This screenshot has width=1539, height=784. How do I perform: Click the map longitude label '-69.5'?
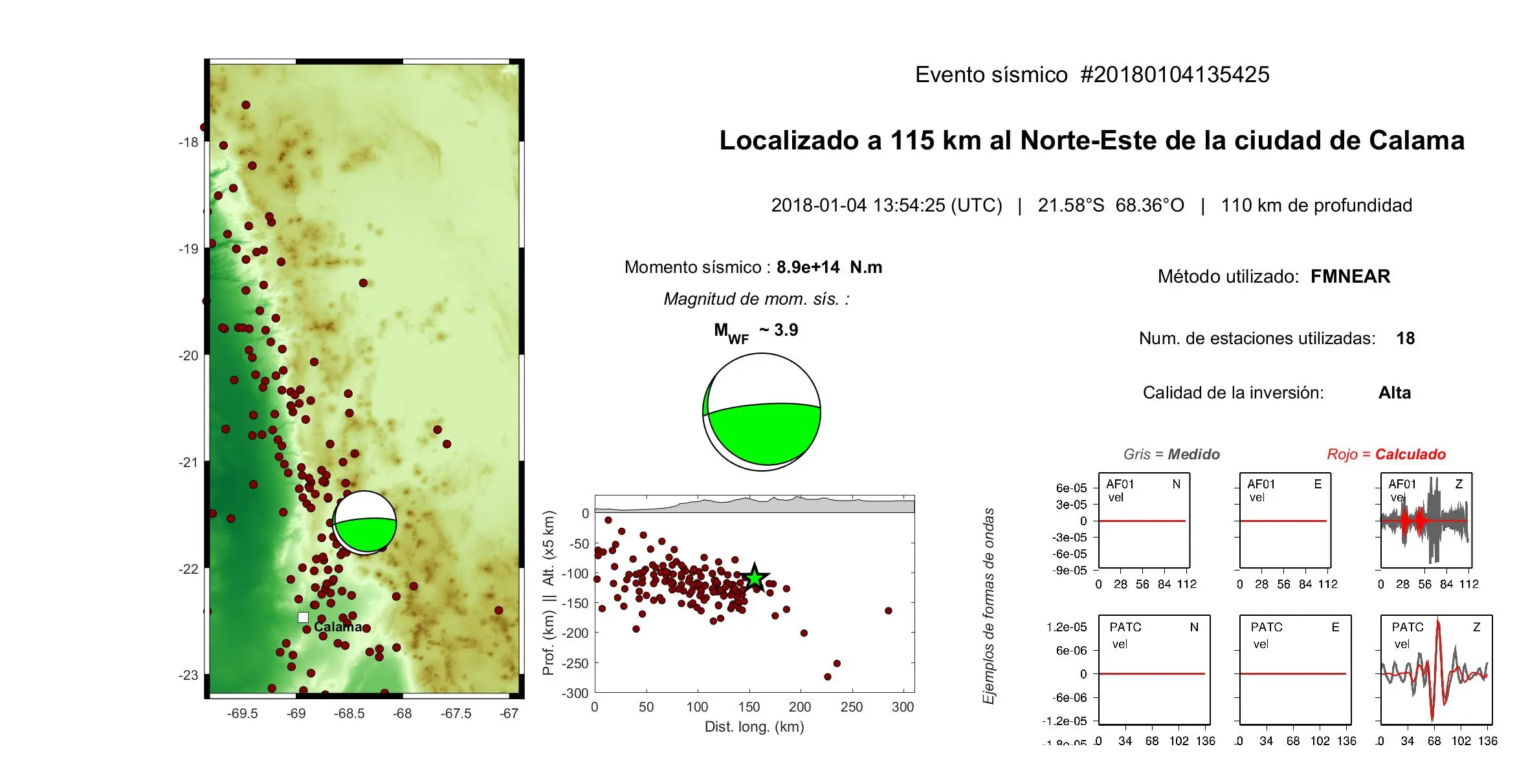pos(242,713)
